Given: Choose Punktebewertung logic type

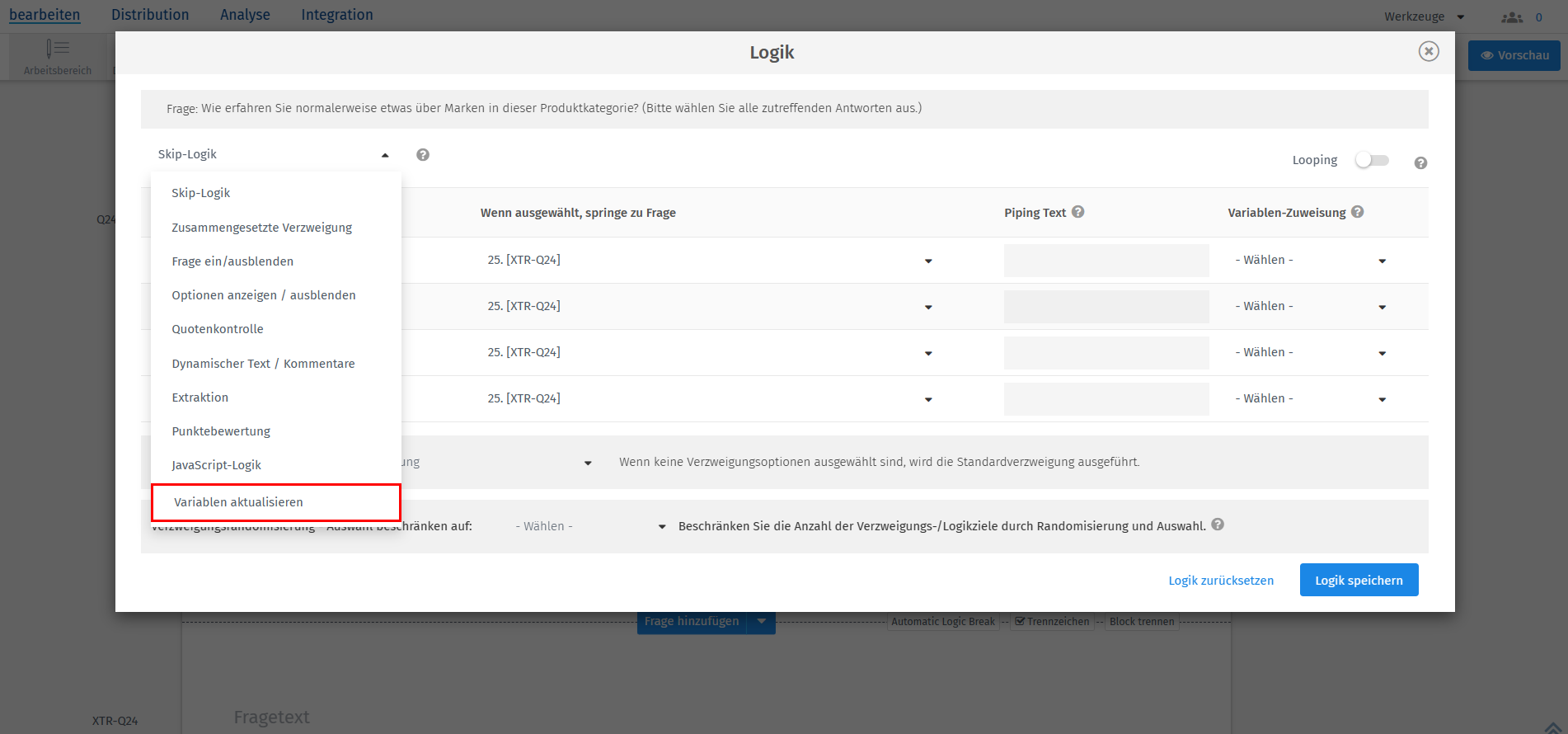Looking at the screenshot, I should (x=276, y=431).
